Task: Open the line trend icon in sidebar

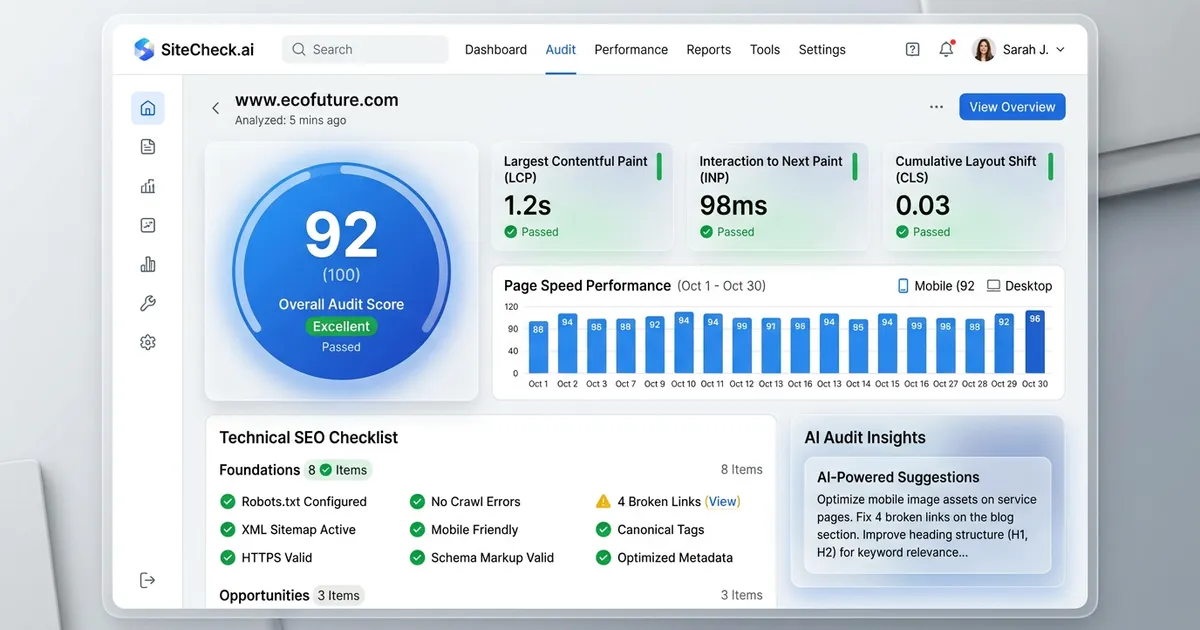Action: [x=148, y=225]
